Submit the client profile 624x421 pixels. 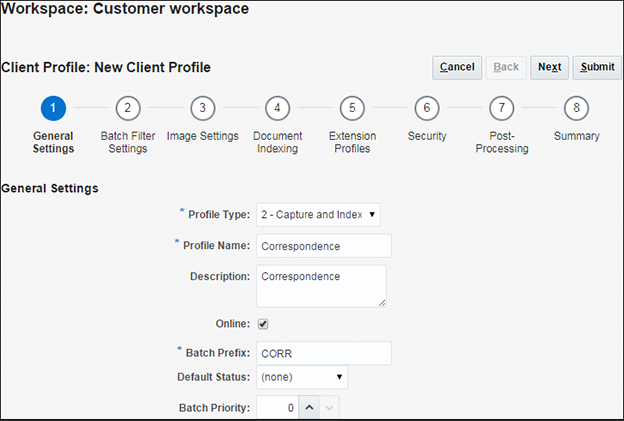coord(597,67)
